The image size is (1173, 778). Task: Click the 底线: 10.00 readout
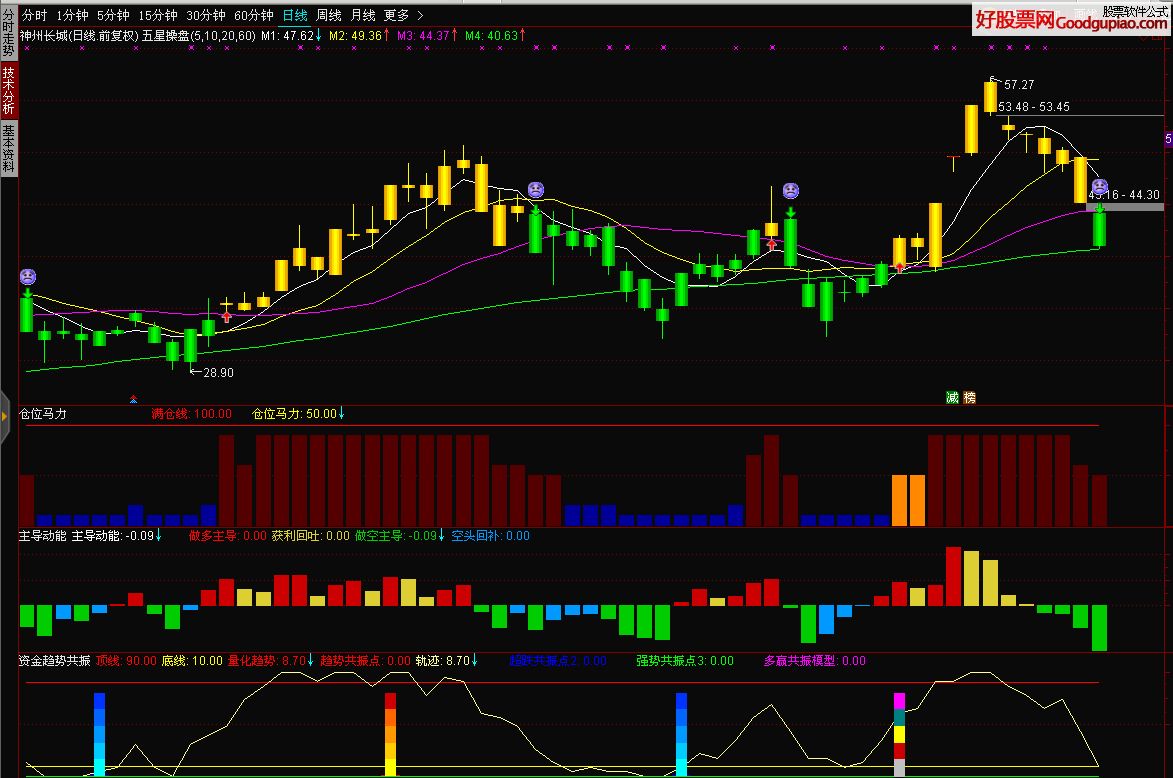(x=192, y=661)
